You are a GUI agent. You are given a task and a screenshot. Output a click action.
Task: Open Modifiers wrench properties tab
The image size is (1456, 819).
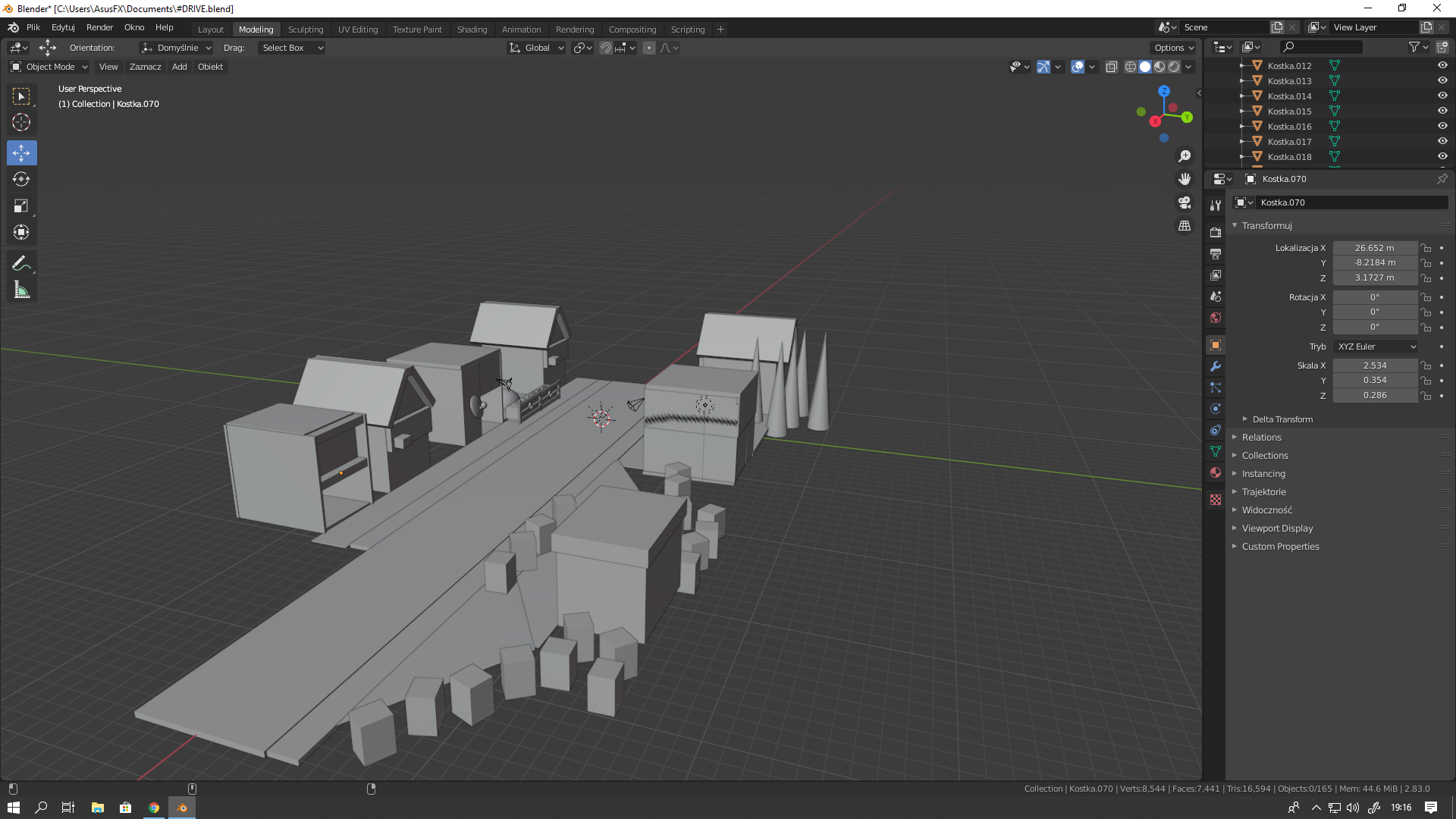[1216, 366]
